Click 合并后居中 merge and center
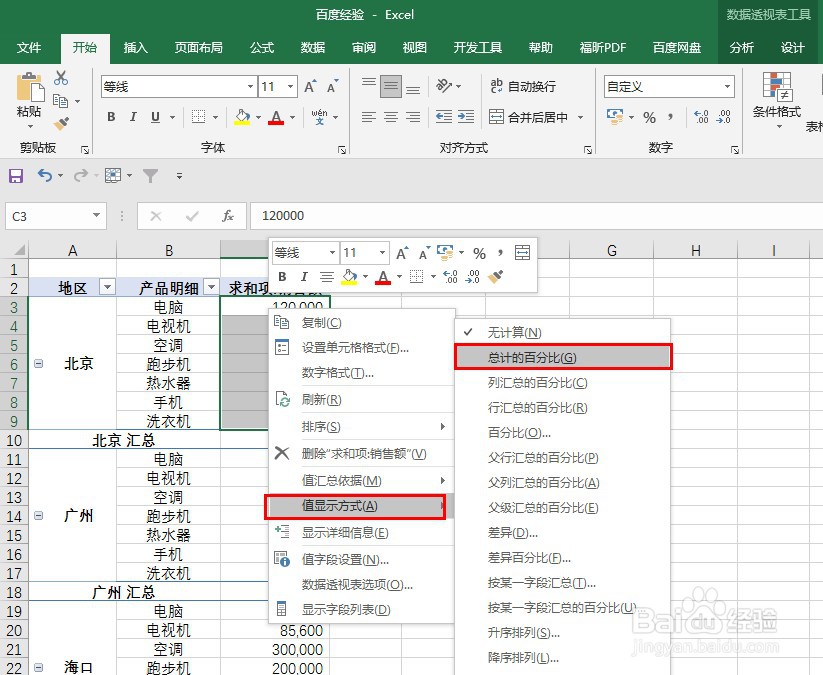 tap(529, 117)
